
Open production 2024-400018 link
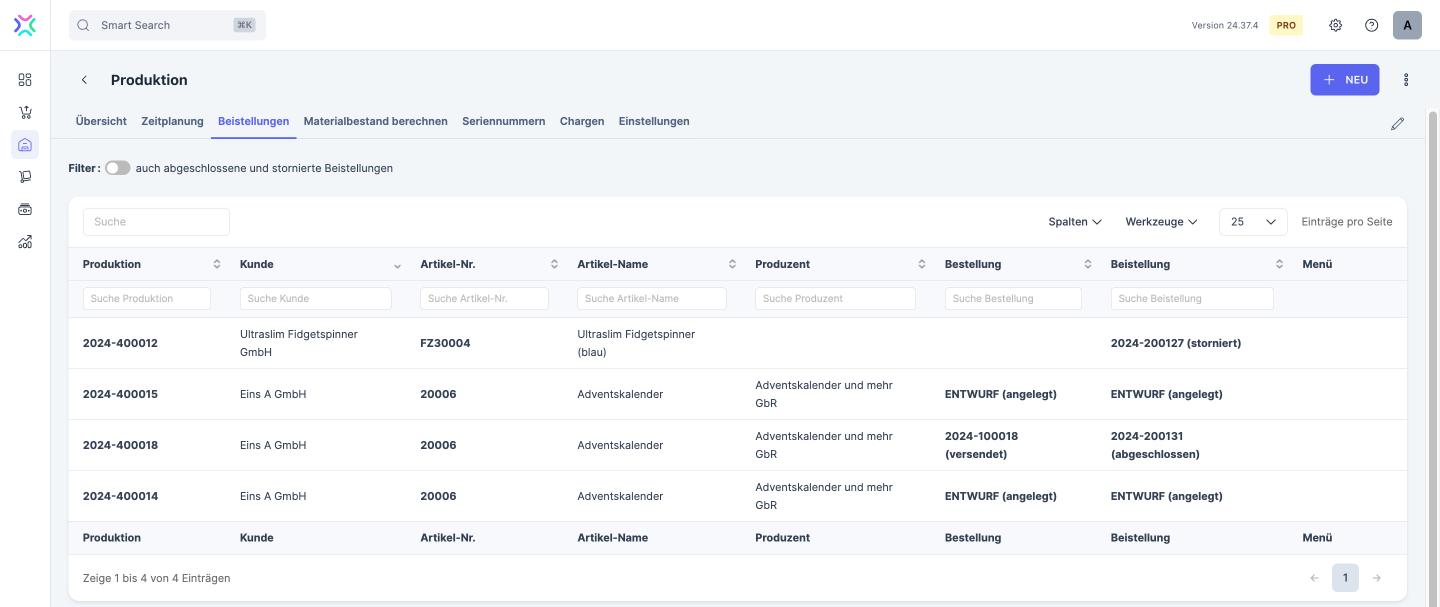[120, 445]
